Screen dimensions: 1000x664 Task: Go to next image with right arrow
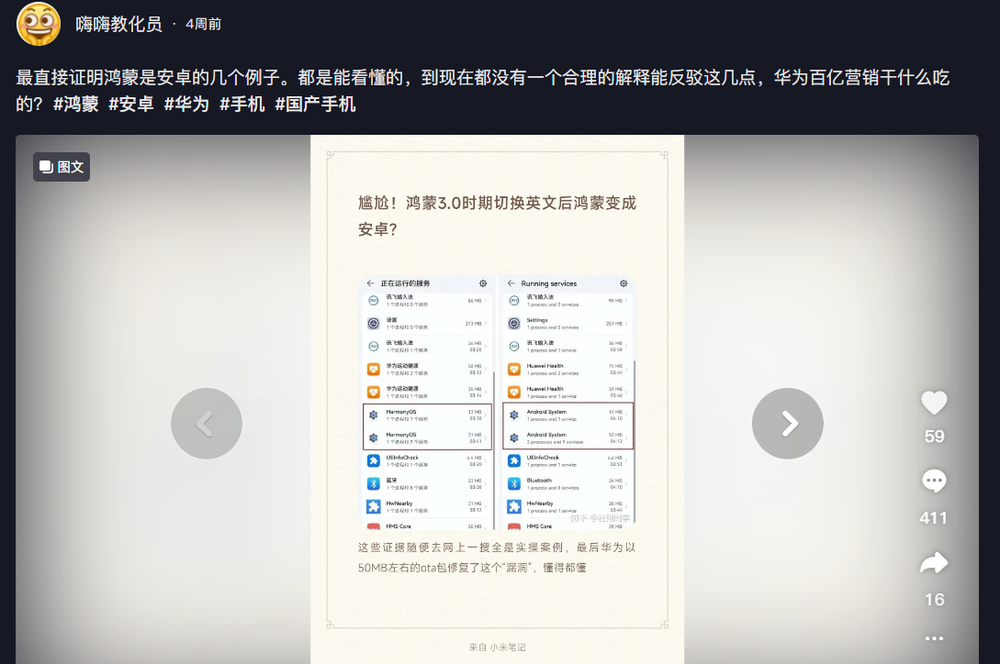[x=788, y=424]
